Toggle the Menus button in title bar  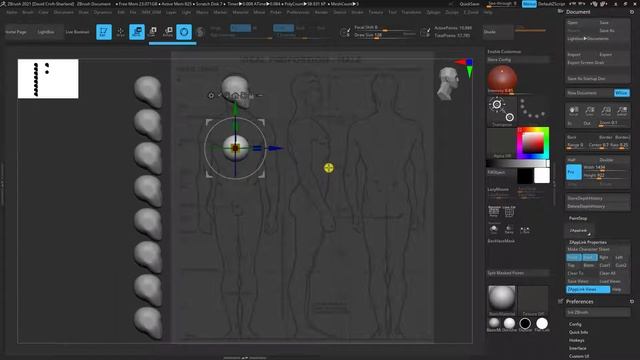pyautogui.click(x=529, y=4)
